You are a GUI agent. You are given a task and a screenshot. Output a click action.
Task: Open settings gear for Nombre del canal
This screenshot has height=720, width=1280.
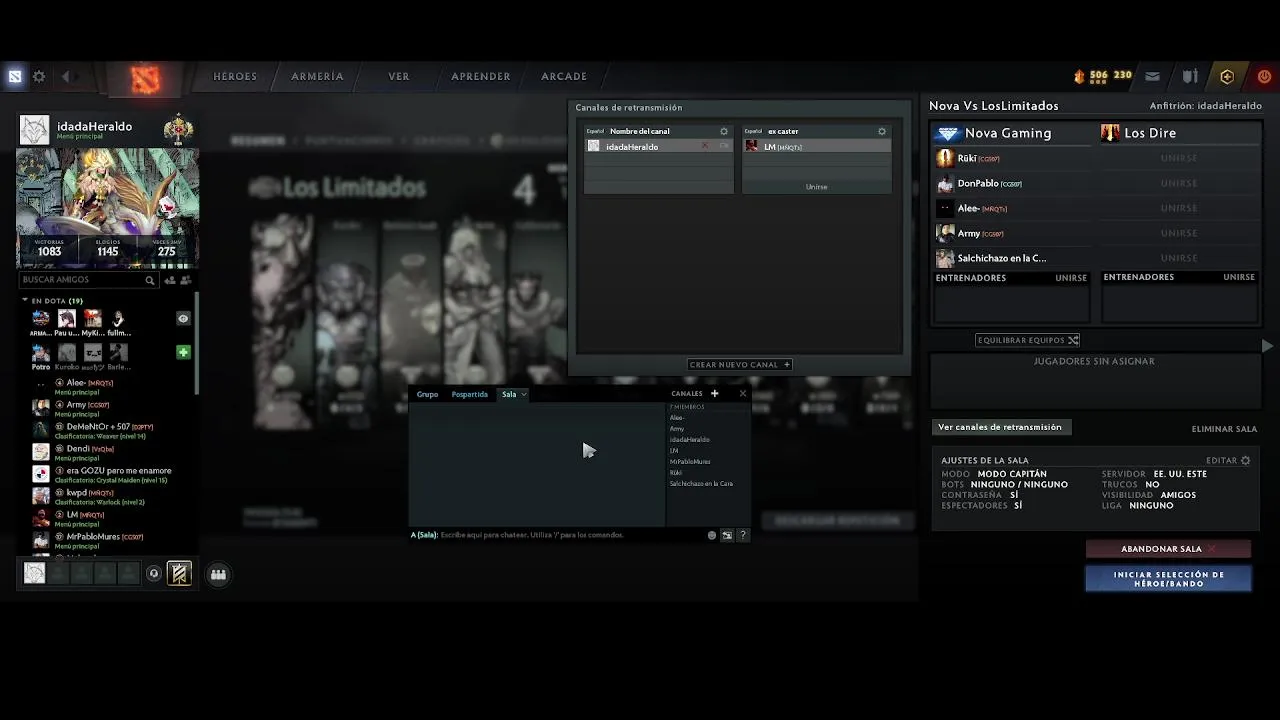pos(724,131)
